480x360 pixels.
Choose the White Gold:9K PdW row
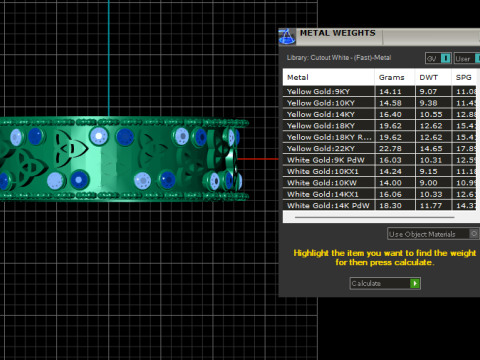tap(380, 160)
